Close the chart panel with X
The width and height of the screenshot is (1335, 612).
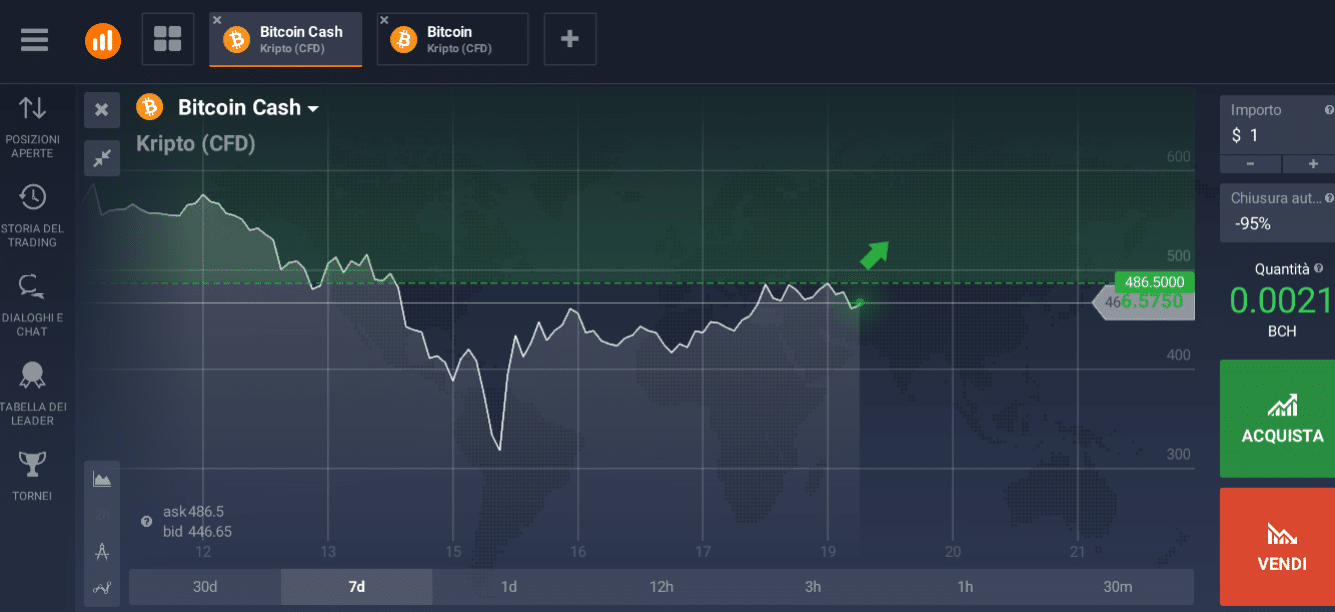102,110
